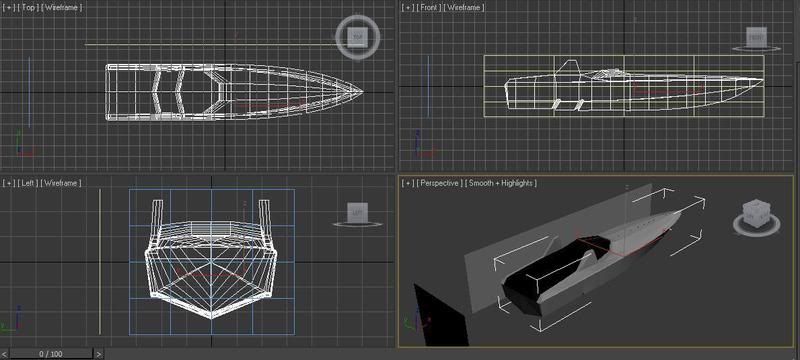Open the Front point-of-view label menu
Viewport: 800px width, 360px height.
429,8
